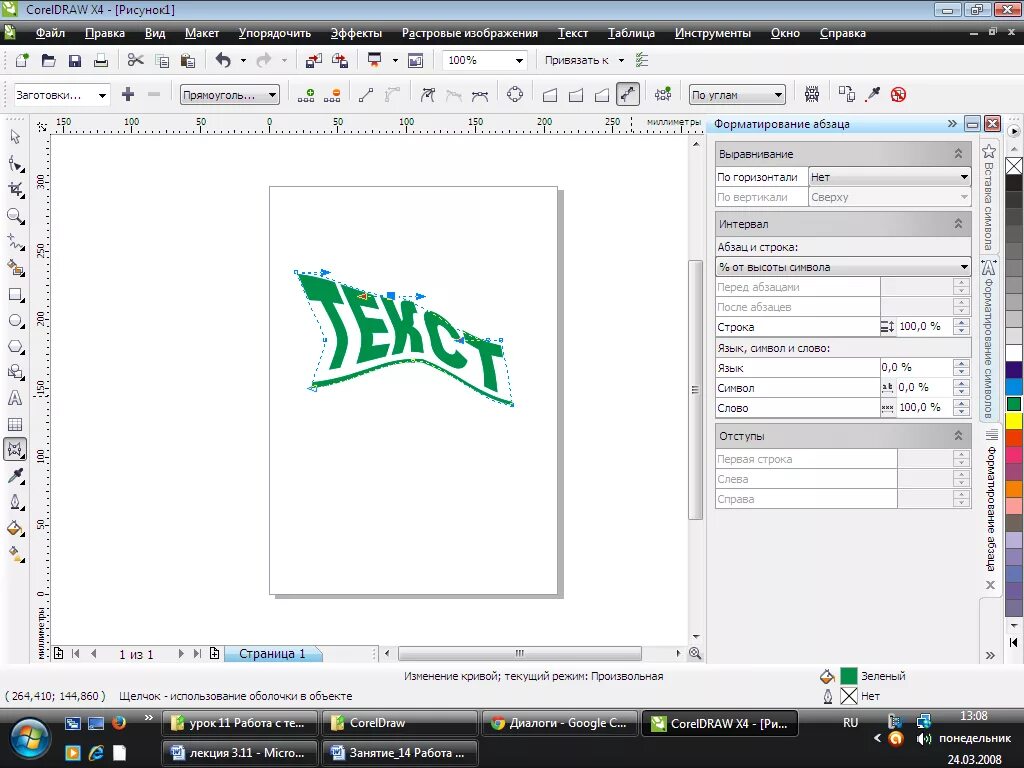Viewport: 1024px width, 768px height.
Task: Open CorelDraw taskbar button
Action: pos(400,723)
